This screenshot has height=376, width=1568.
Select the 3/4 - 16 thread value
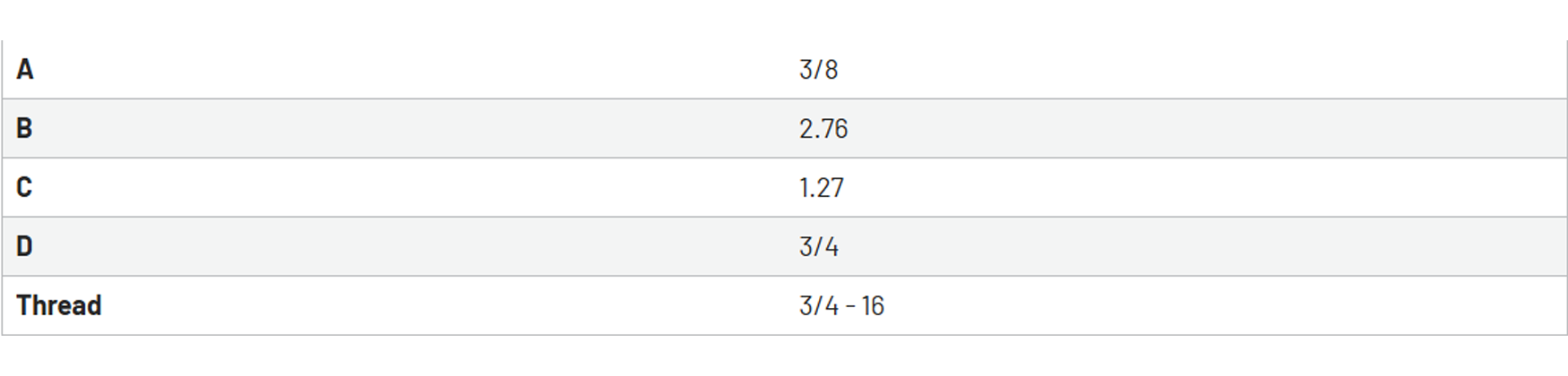[841, 306]
